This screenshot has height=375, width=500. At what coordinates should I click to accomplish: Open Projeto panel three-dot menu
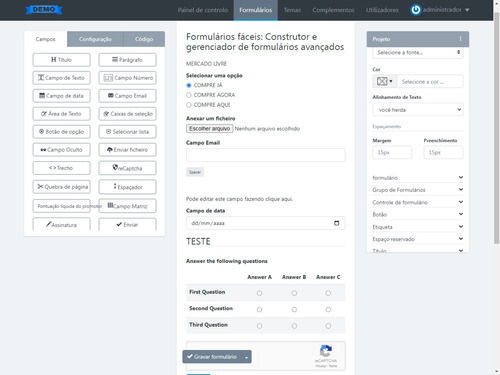point(460,39)
